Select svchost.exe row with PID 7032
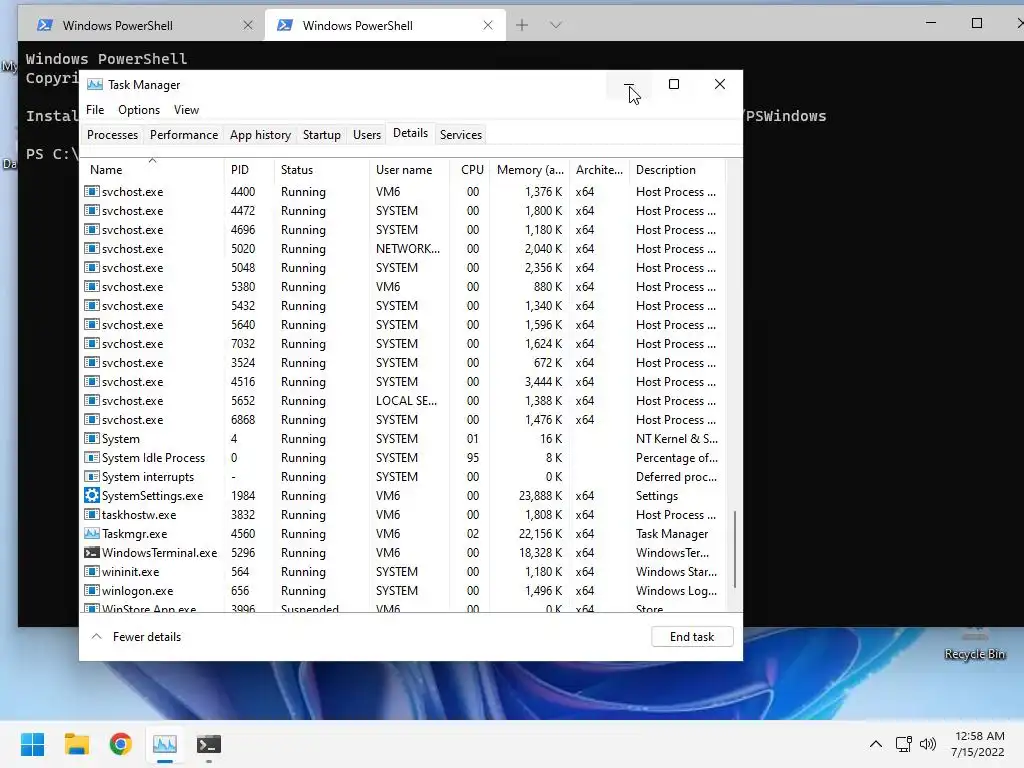The height and width of the screenshot is (768, 1024). (404, 344)
